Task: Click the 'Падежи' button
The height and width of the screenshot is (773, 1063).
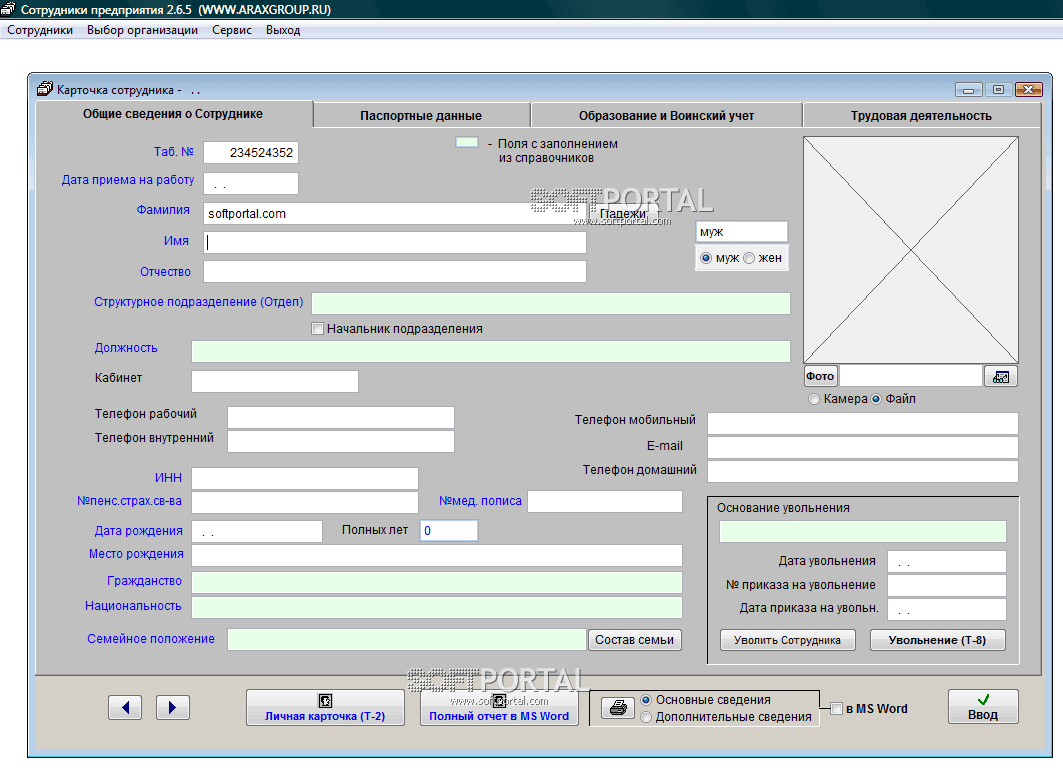Action: 623,214
